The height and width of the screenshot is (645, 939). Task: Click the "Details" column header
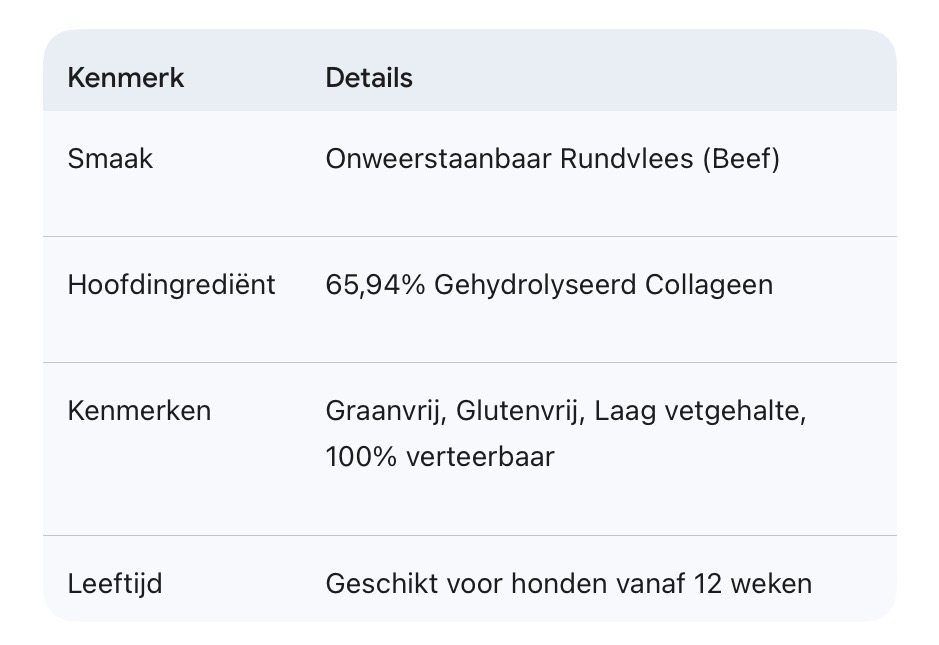click(369, 78)
